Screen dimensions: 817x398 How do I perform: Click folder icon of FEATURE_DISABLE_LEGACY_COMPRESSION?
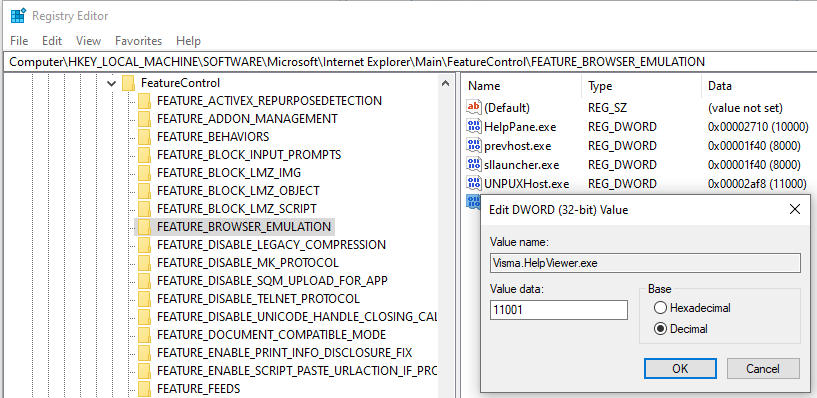[x=144, y=245]
